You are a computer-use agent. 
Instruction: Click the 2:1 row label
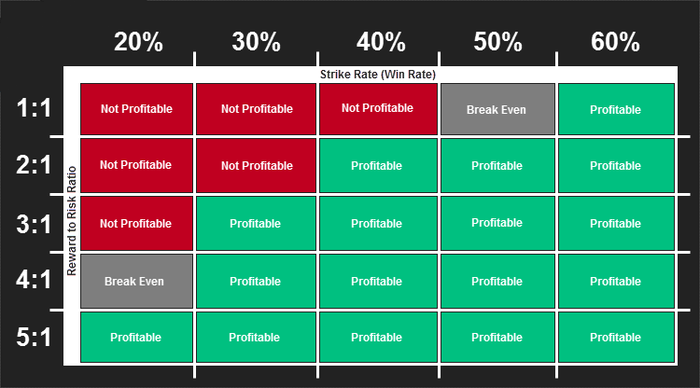coord(34,165)
